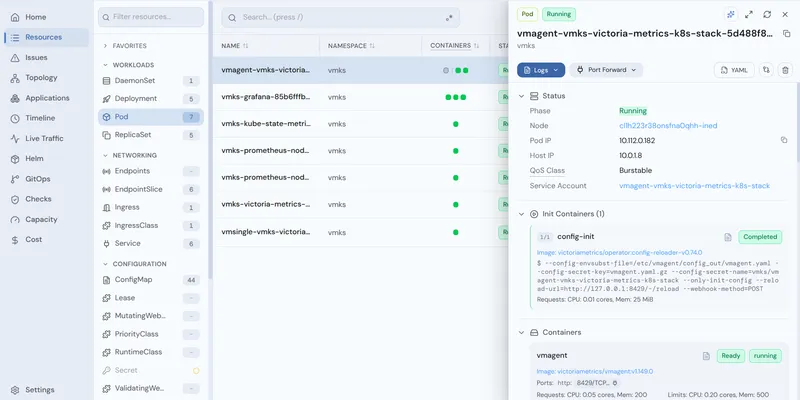Screen dimensions: 800x400
Task: Click the AI assistant sparkle icon in panel header
Action: (x=731, y=14)
